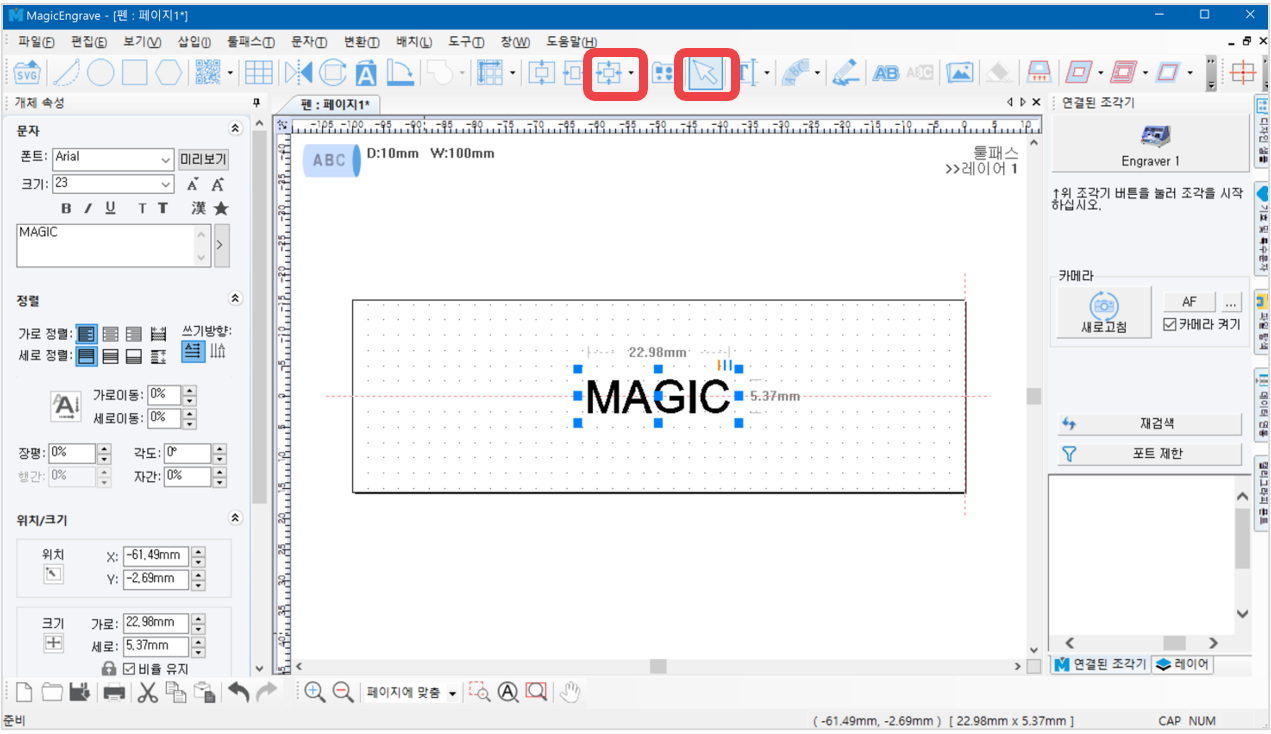The image size is (1271, 734).
Task: Zoom in with the plus magnifier
Action: click(x=314, y=692)
